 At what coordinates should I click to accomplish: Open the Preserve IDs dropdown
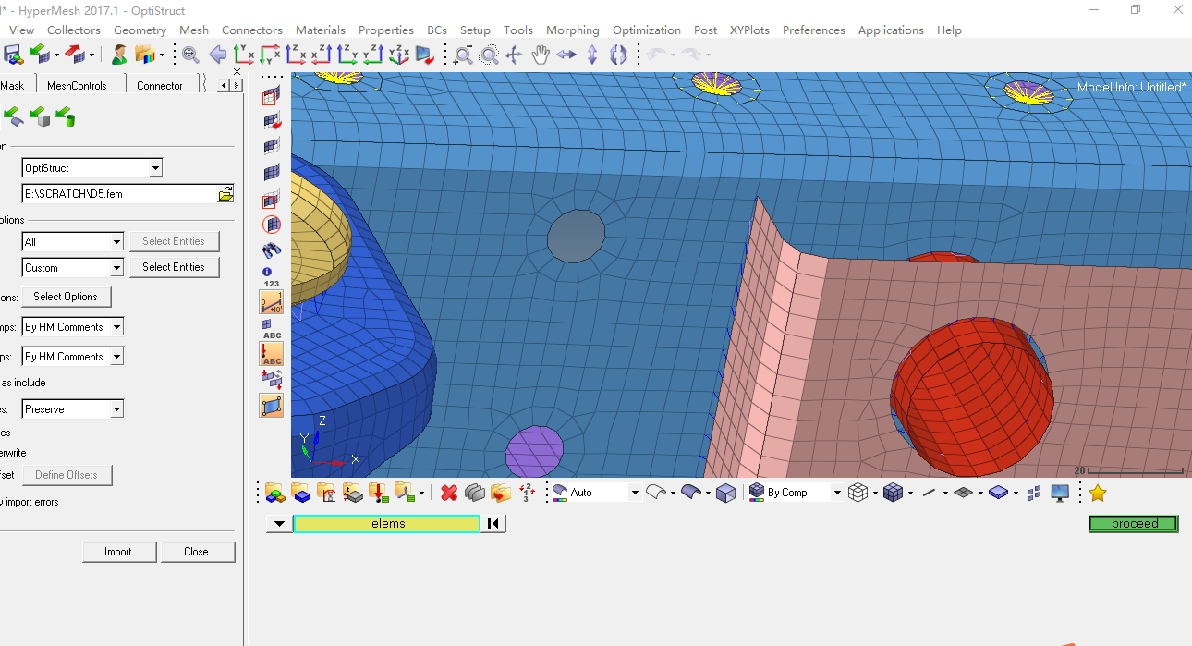117,409
